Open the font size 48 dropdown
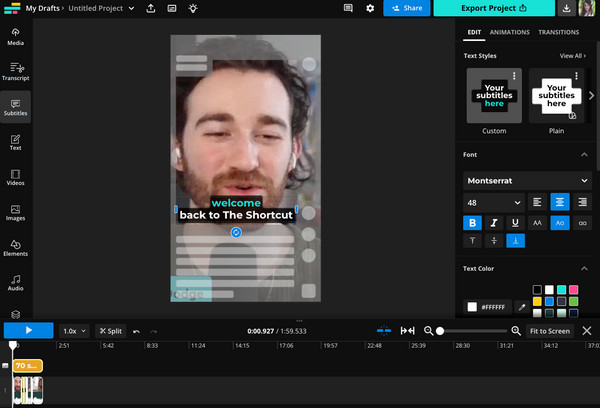Viewport: 600px width, 408px height. (493, 202)
